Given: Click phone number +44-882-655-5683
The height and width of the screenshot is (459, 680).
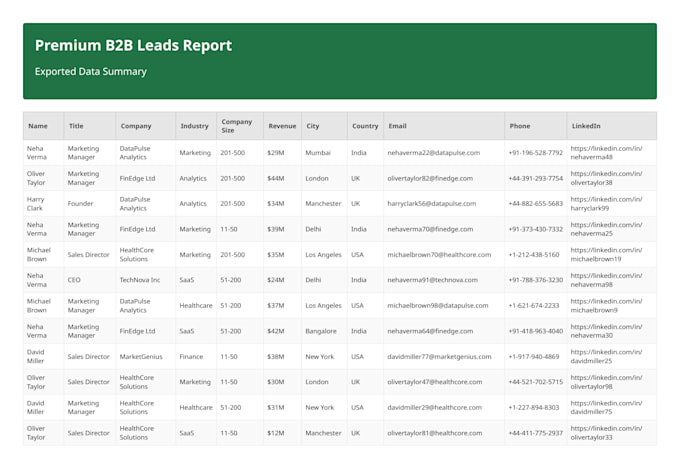Looking at the screenshot, I should point(536,203).
